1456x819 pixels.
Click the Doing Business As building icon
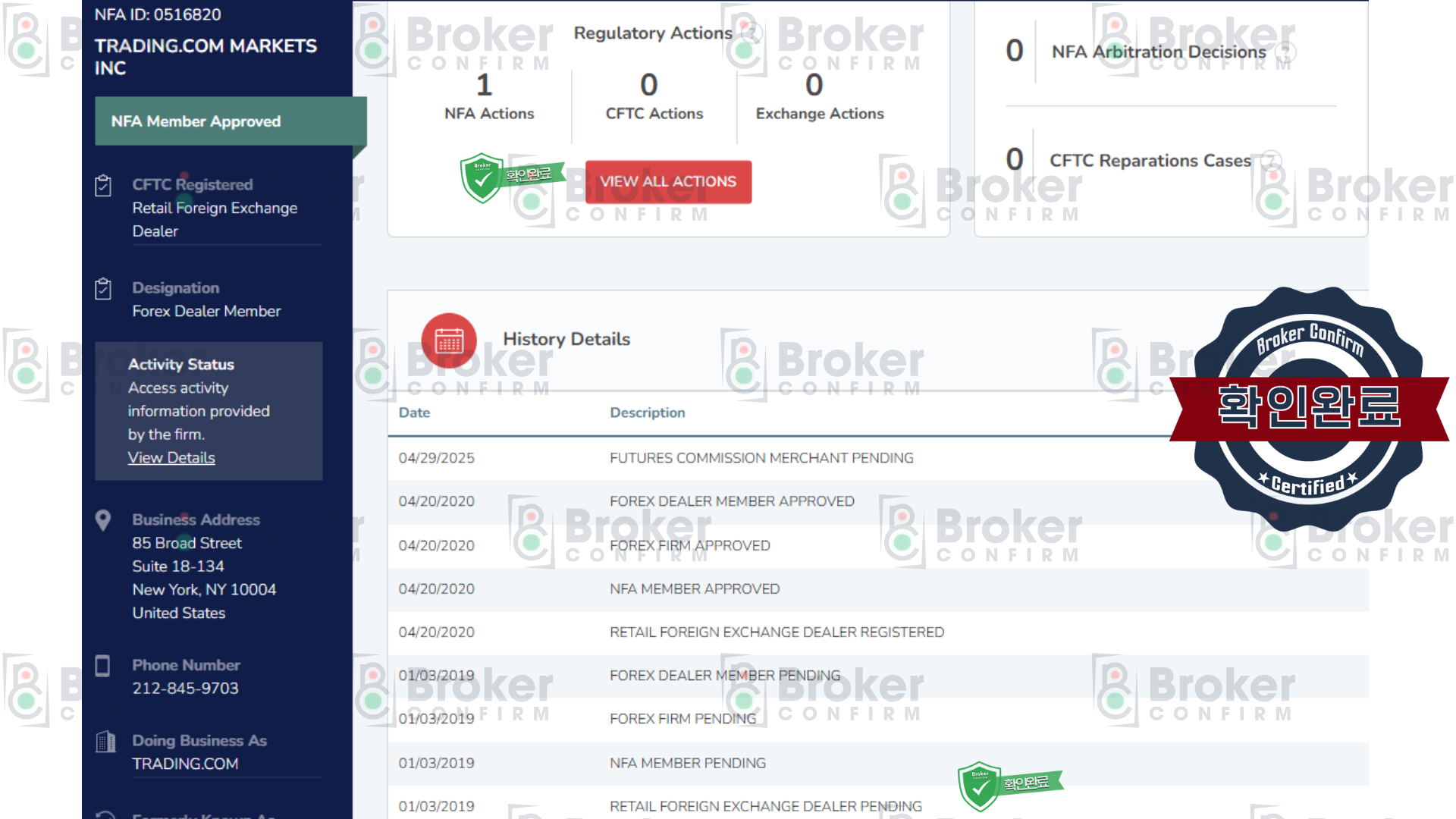click(x=105, y=741)
